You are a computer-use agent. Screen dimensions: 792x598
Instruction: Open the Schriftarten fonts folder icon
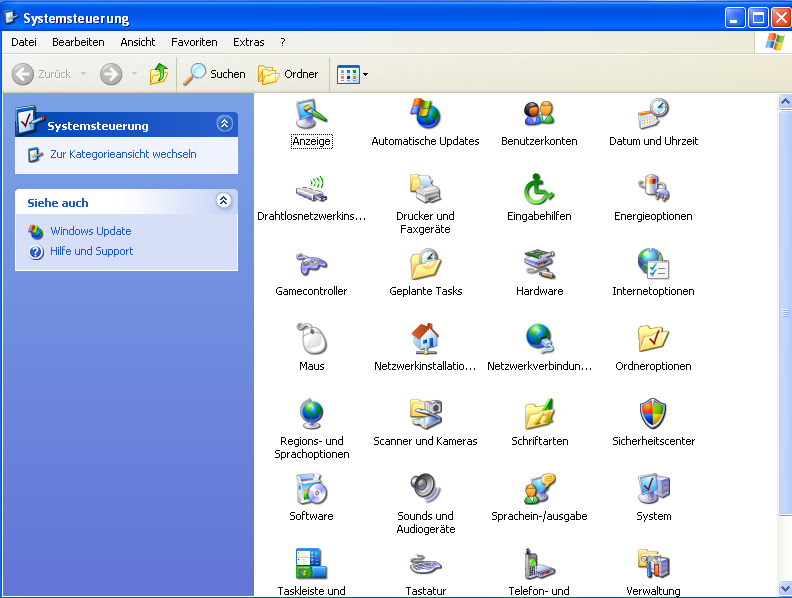coord(539,414)
